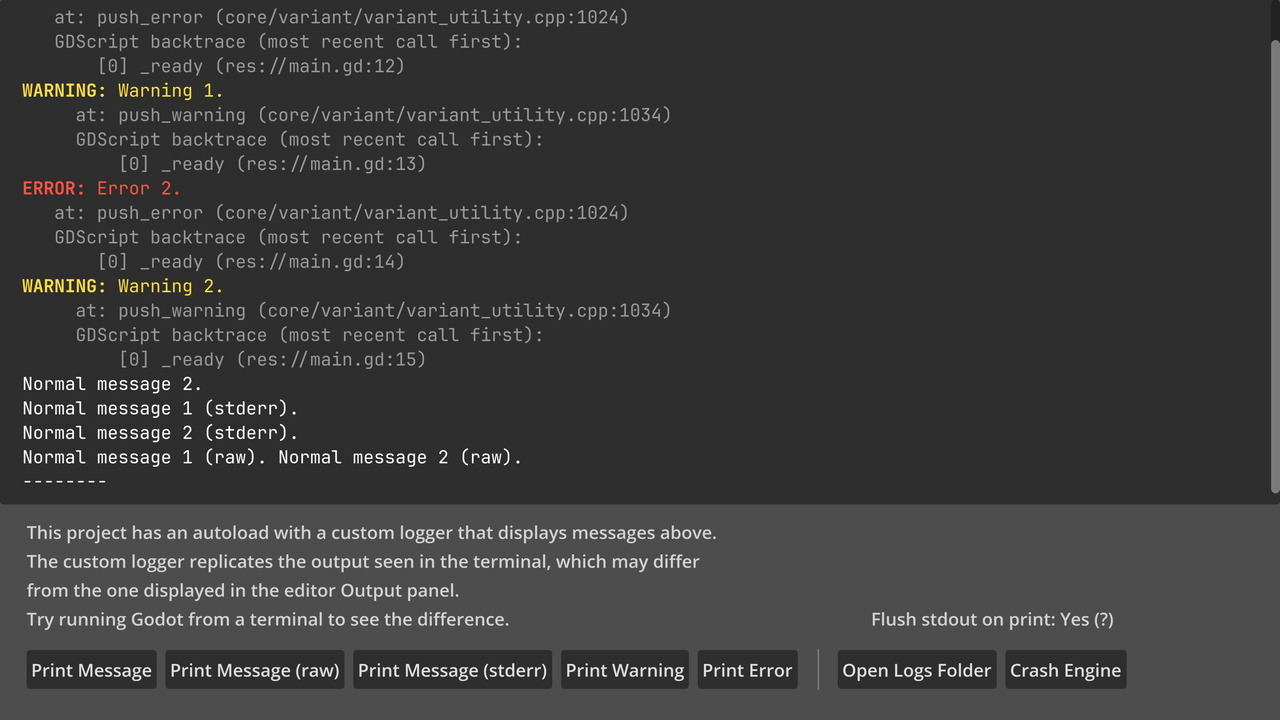Click the autoload custom logger description text
The width and height of the screenshot is (1280, 720).
(x=371, y=532)
